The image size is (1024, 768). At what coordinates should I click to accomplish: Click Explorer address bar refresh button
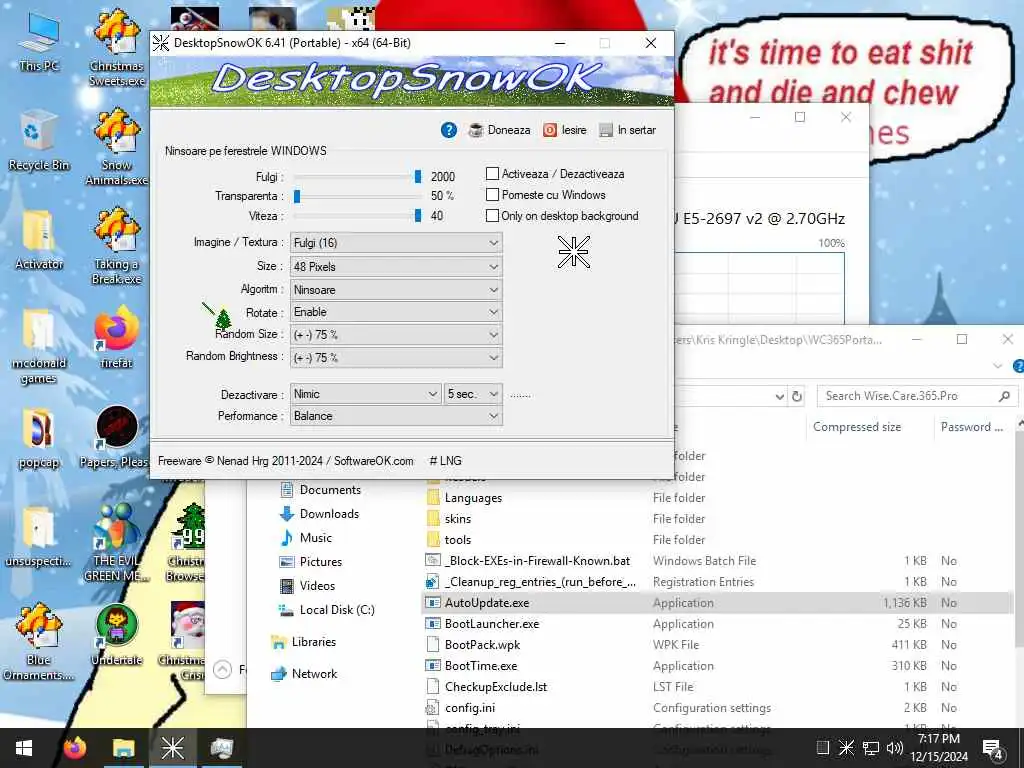797,396
